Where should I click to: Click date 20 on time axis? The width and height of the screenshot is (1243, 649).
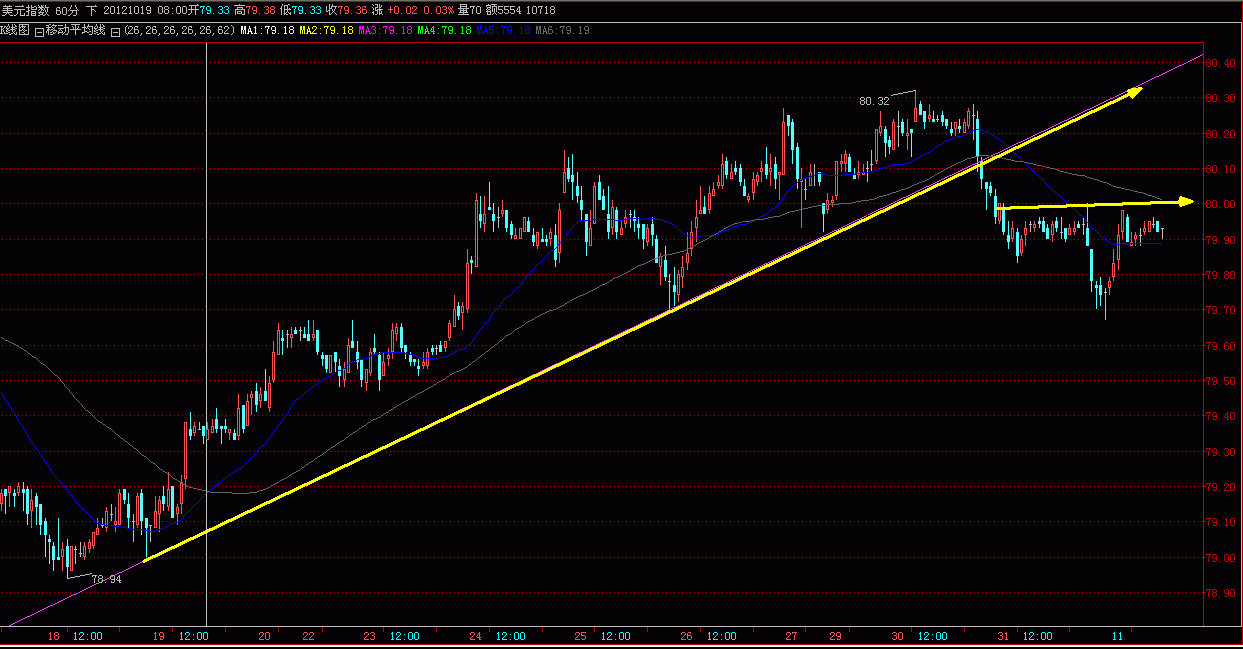pyautogui.click(x=265, y=636)
